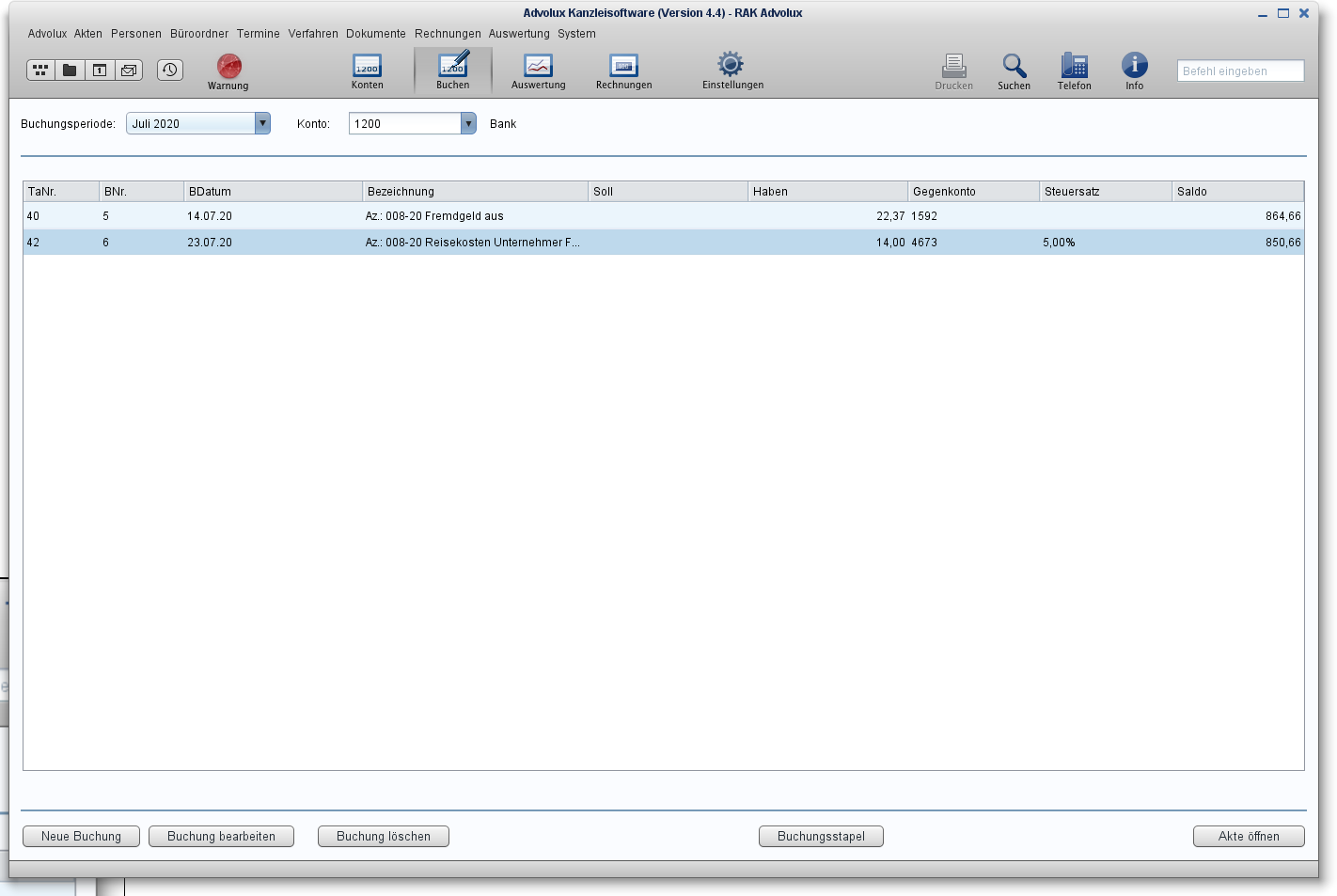Select the Buchen toolbar icon
The height and width of the screenshot is (896, 1337).
pyautogui.click(x=453, y=71)
